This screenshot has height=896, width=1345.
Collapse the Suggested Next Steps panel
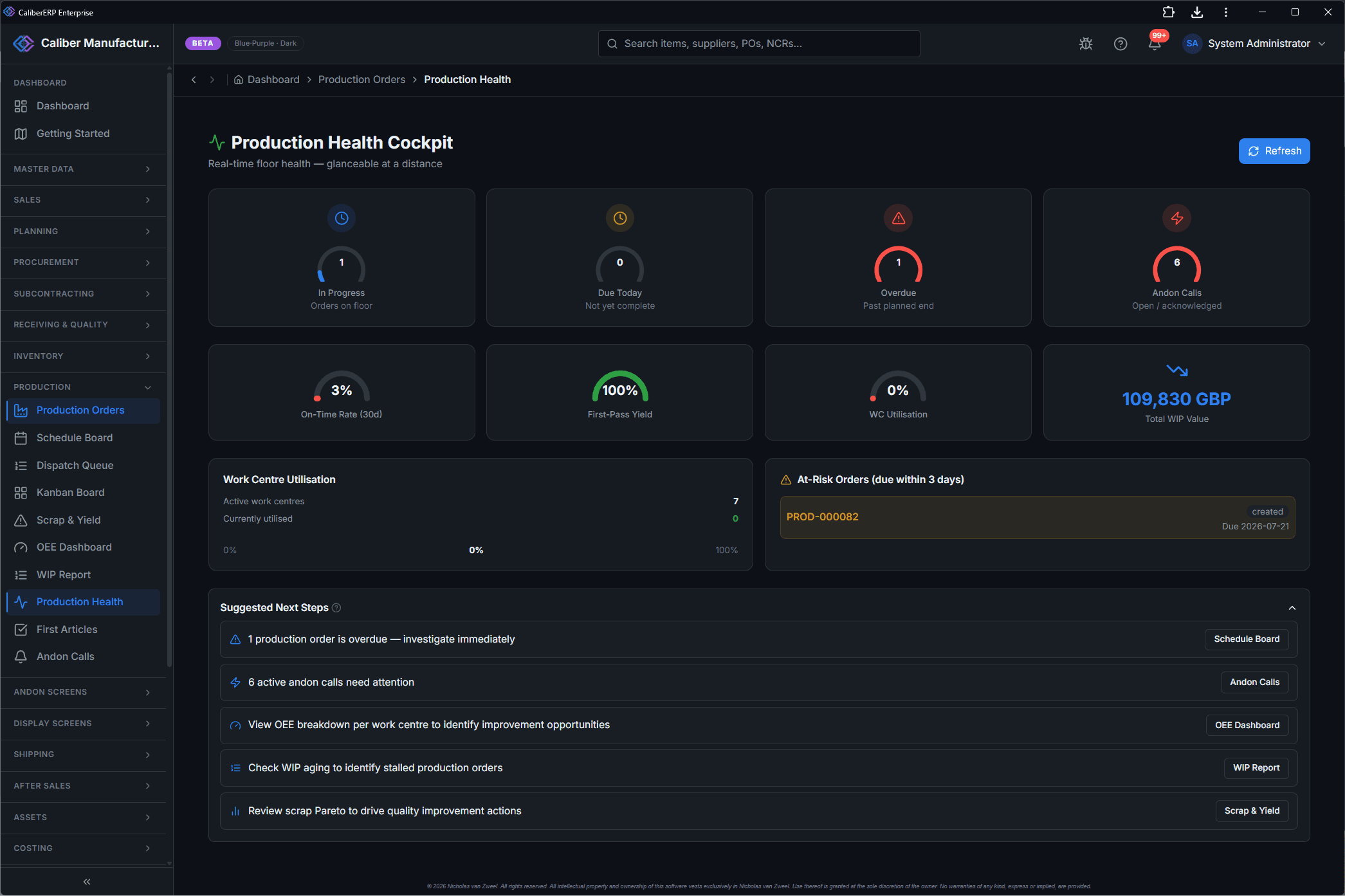click(1292, 608)
